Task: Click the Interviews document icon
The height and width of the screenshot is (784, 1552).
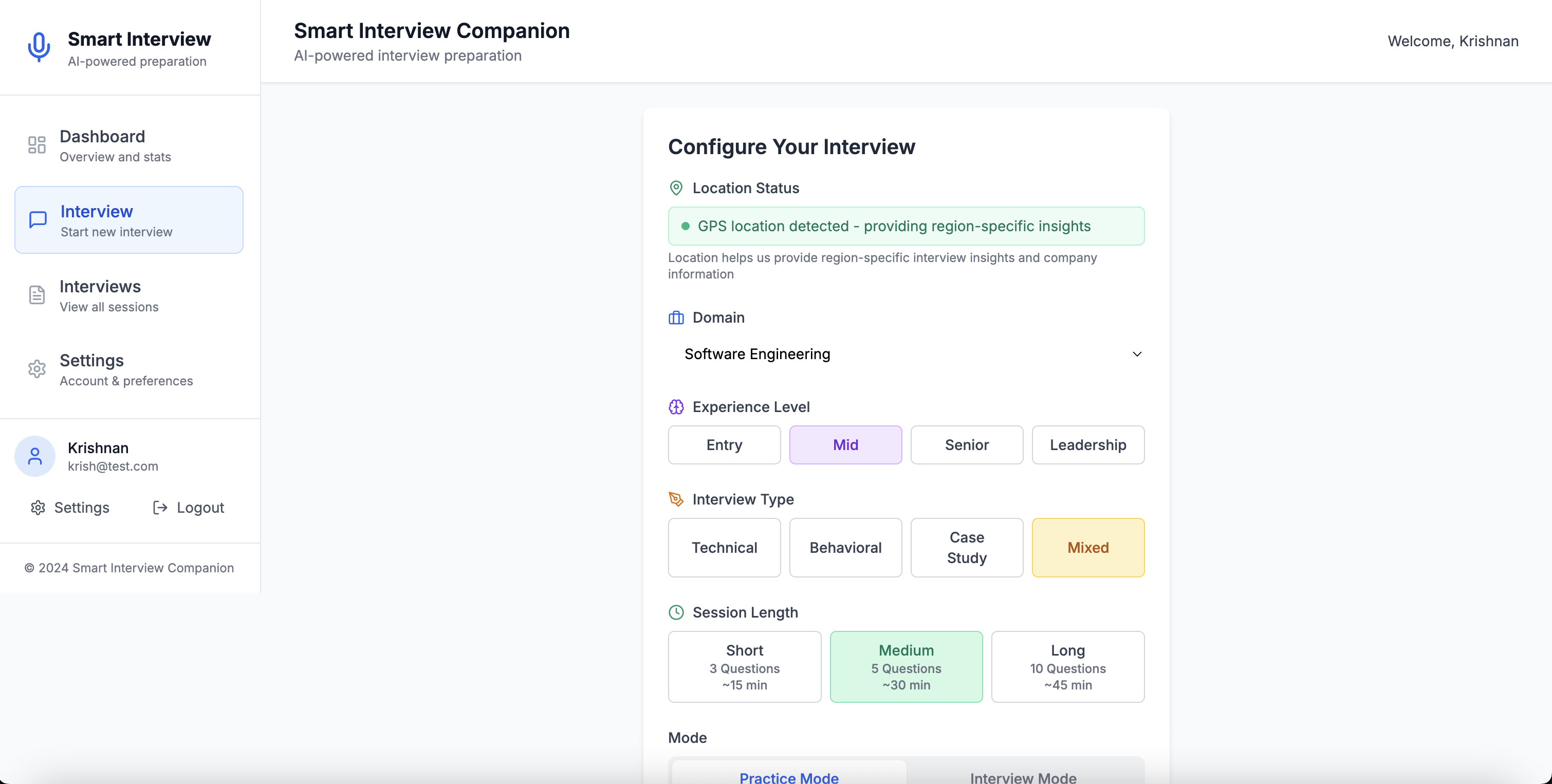Action: [x=37, y=295]
